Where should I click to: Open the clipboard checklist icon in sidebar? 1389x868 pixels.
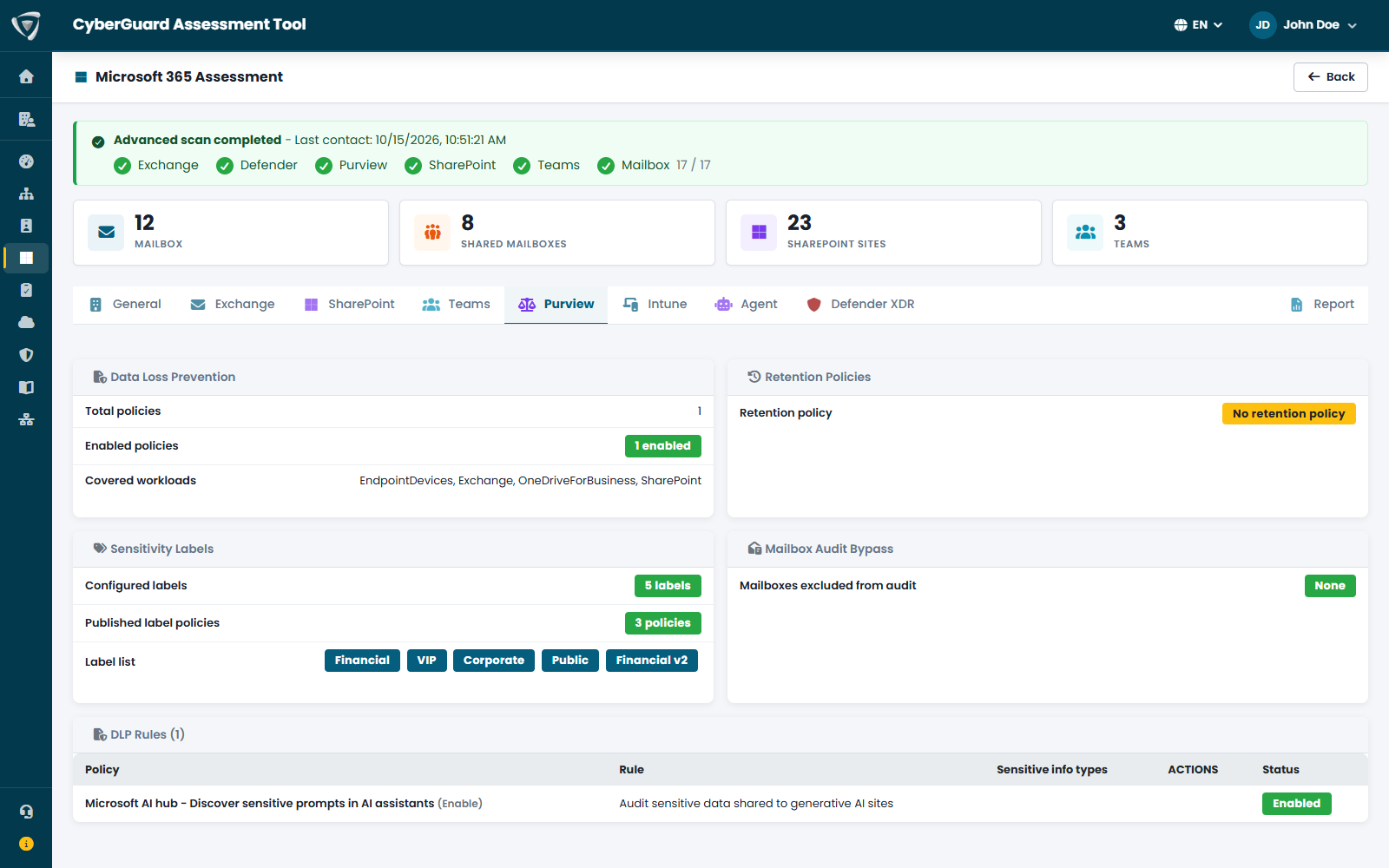26,290
